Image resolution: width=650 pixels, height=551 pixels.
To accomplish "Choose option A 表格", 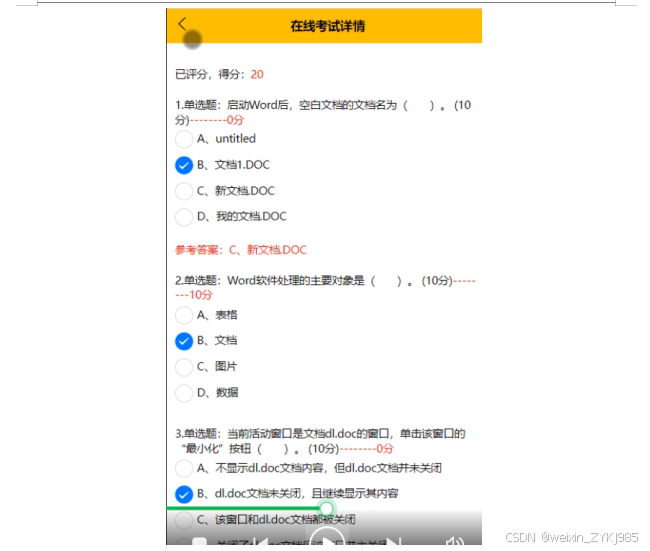I will coord(184,315).
